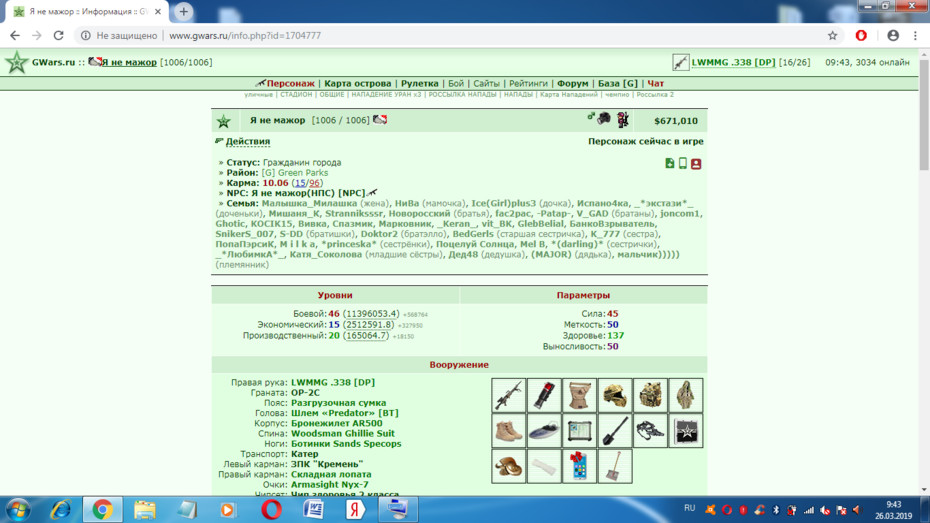Screen dimensions: 930x523
Task: Open the Карта острова menu item
Action: [x=358, y=84]
